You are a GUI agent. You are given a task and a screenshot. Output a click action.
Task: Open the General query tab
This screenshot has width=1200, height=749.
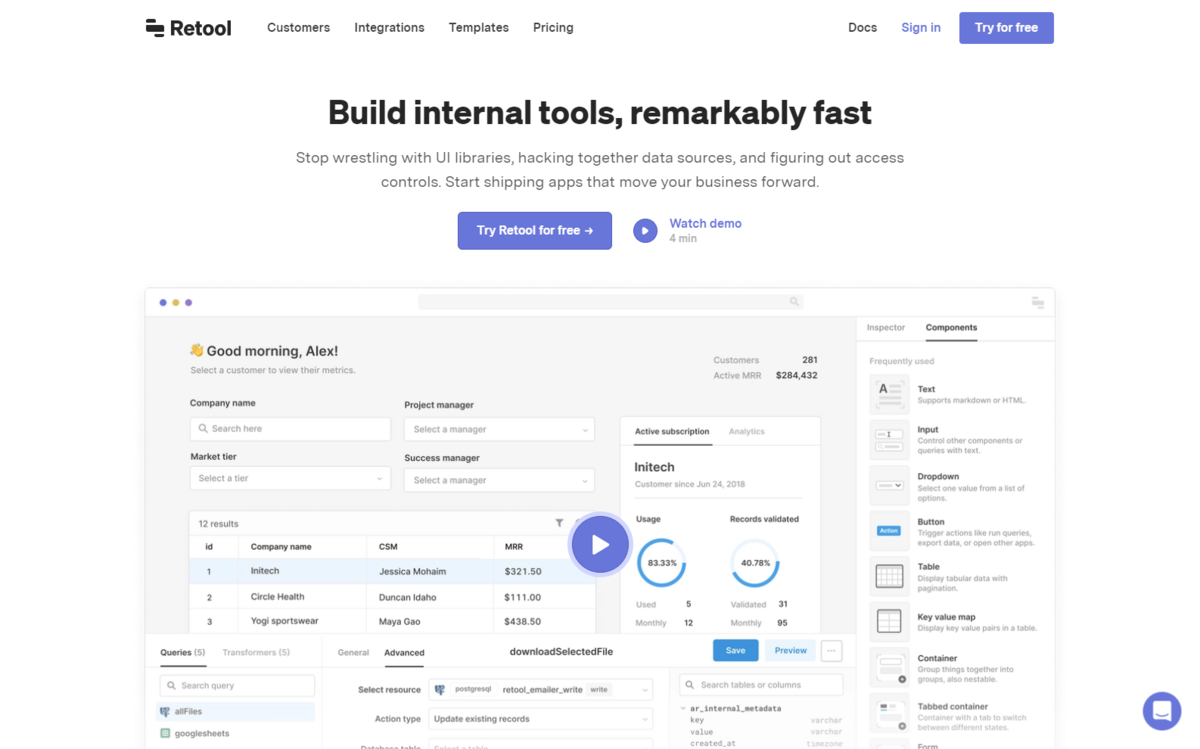point(353,652)
